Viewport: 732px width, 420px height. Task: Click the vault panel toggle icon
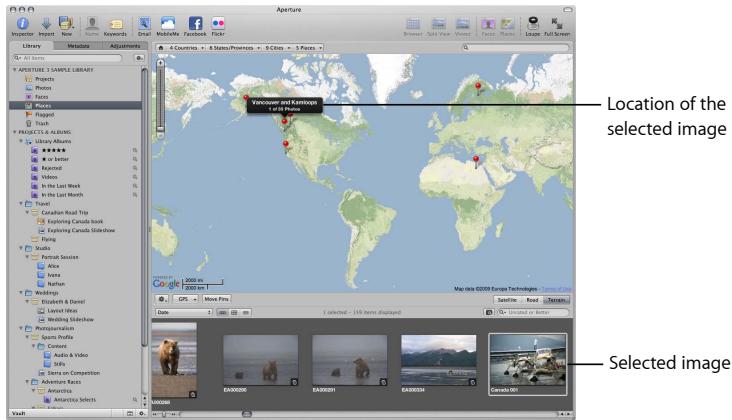tap(130, 413)
